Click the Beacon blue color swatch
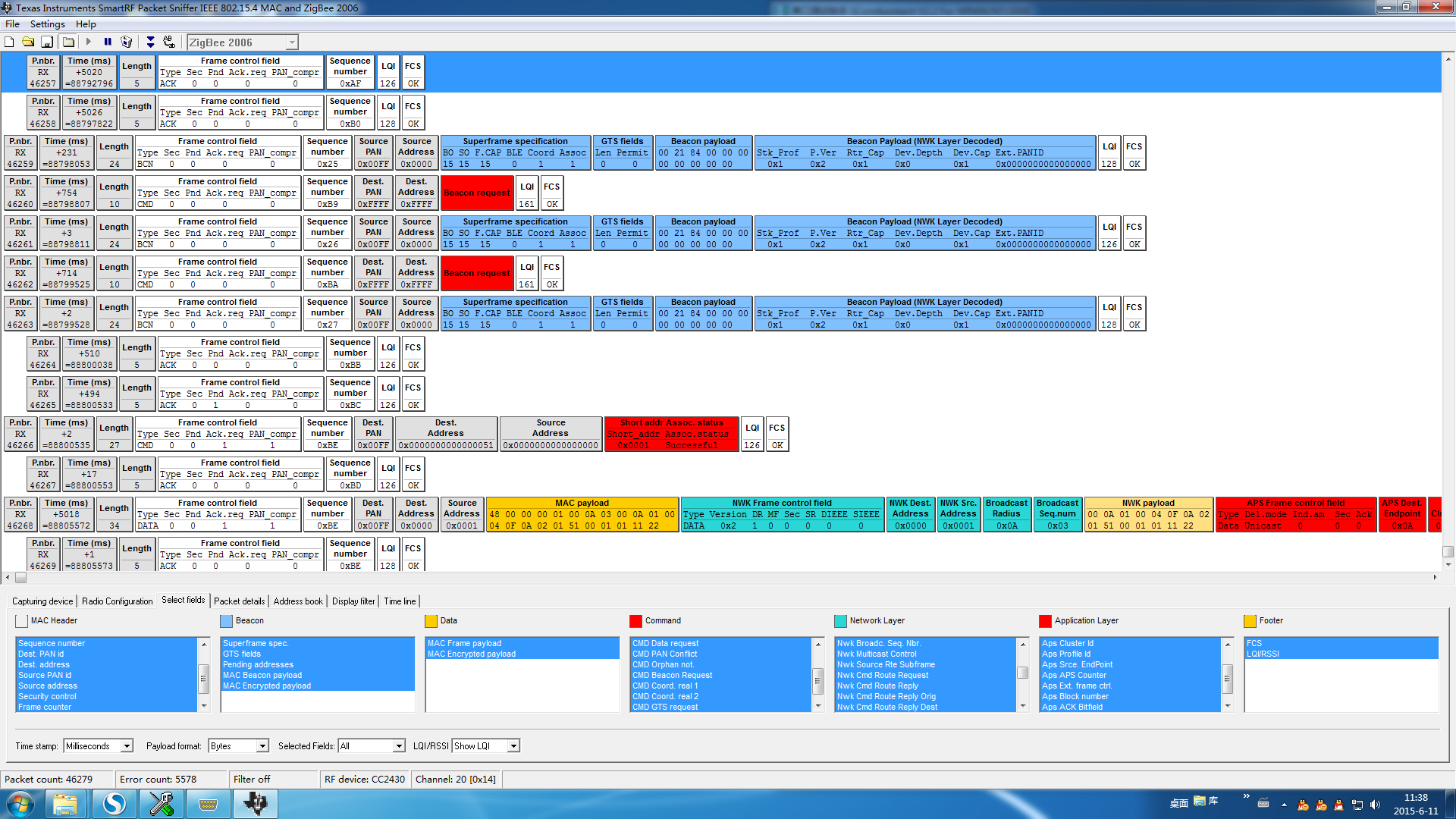 point(226,621)
